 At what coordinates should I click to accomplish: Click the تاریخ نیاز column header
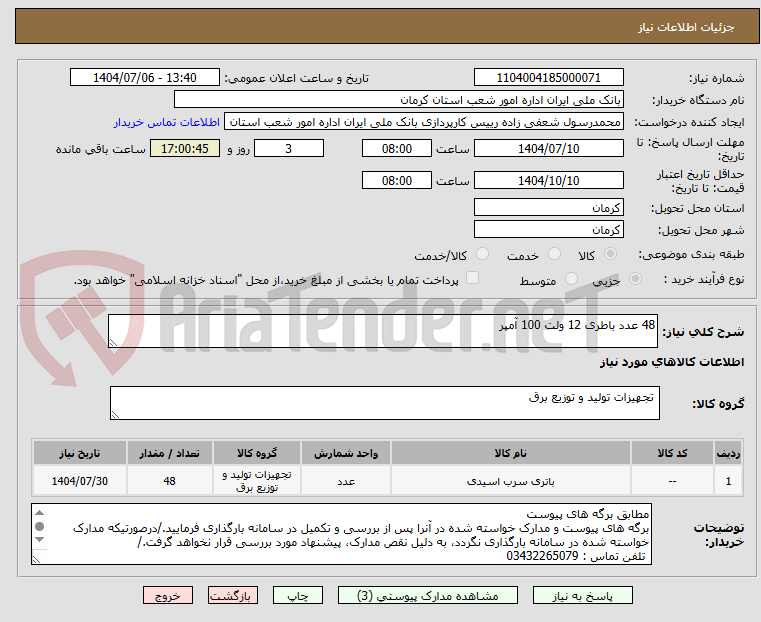(80, 453)
